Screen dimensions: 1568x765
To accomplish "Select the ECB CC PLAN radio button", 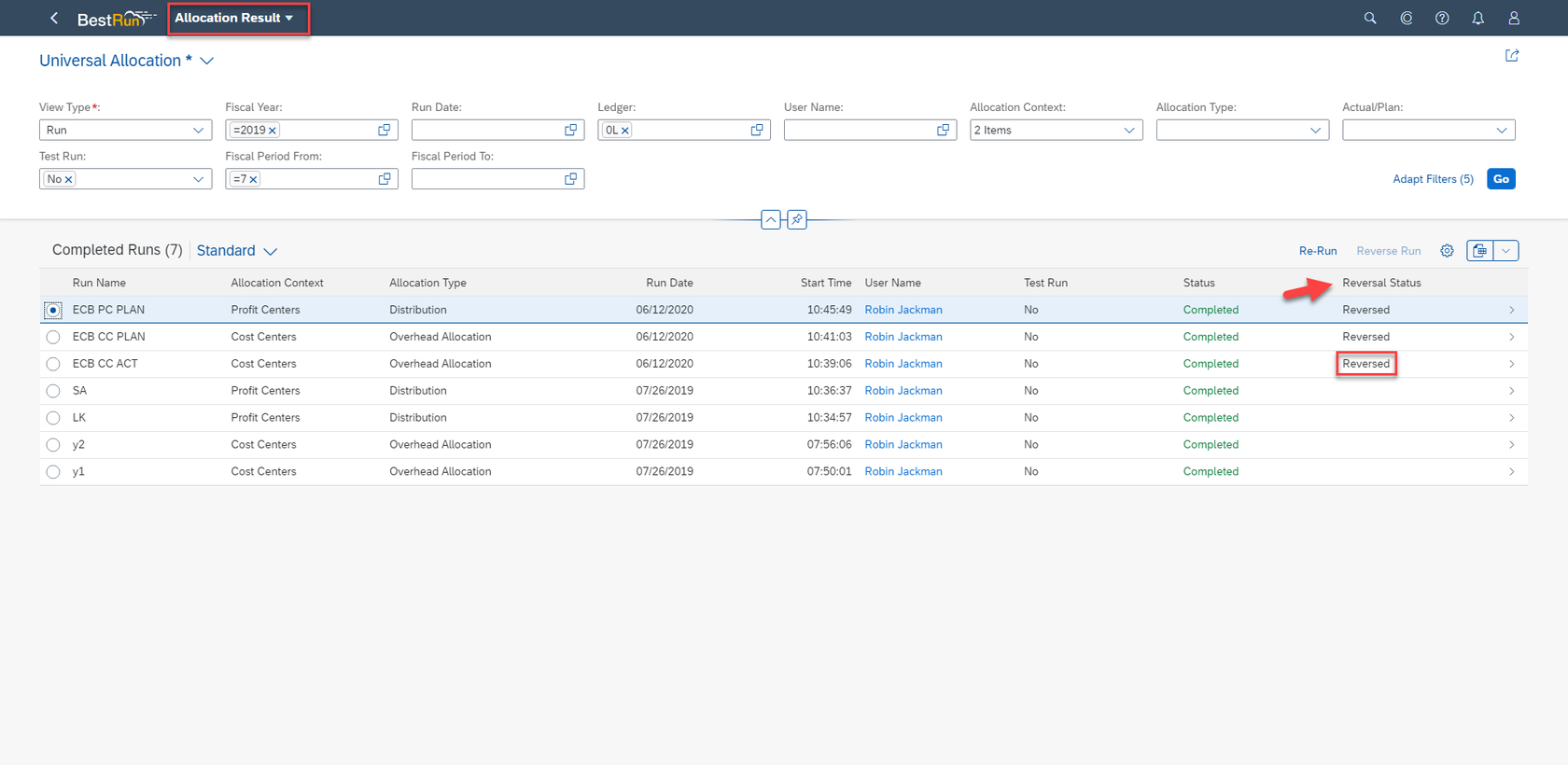I will (x=53, y=337).
